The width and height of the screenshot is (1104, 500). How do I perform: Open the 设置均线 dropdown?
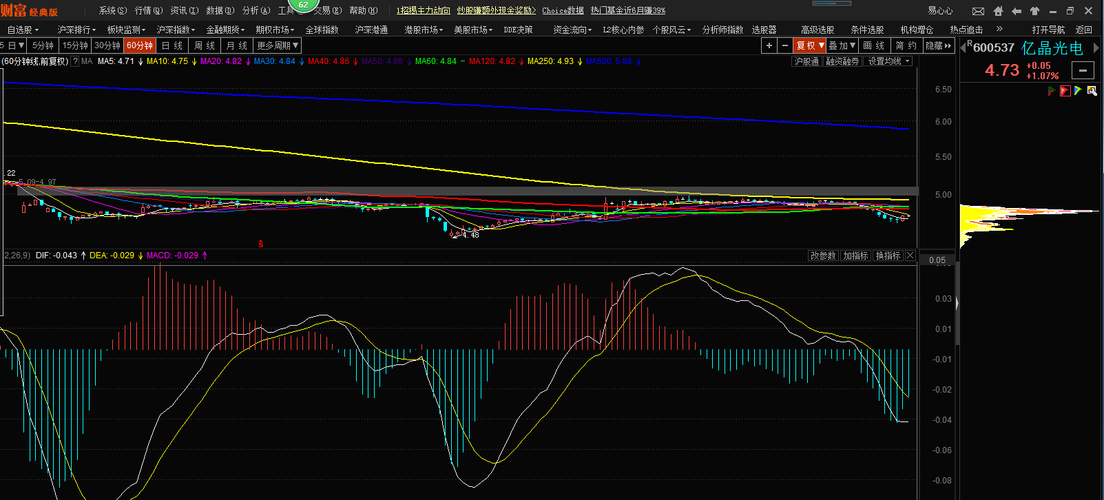889,61
